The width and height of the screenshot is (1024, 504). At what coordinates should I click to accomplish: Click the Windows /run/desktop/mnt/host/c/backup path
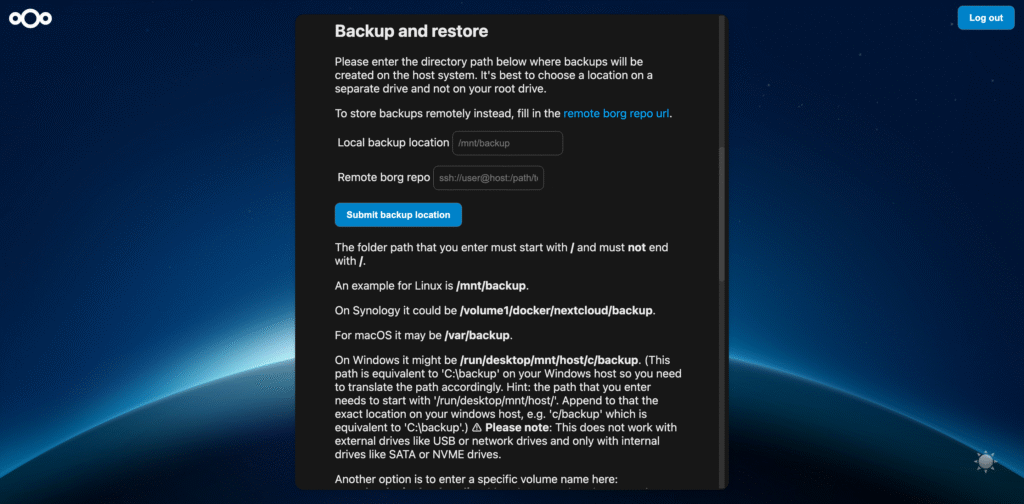click(548, 360)
